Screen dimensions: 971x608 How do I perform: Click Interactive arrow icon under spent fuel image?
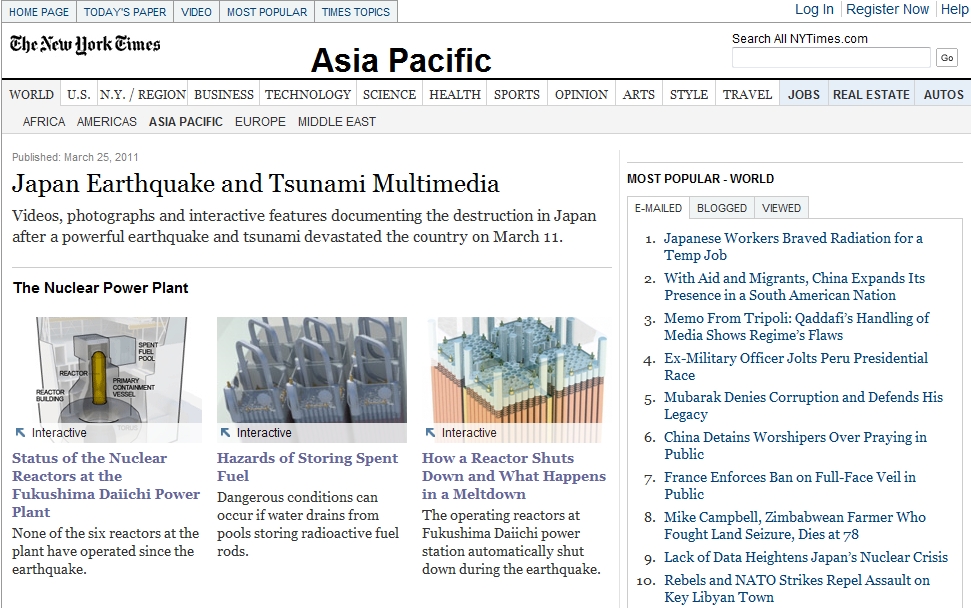click(x=225, y=433)
